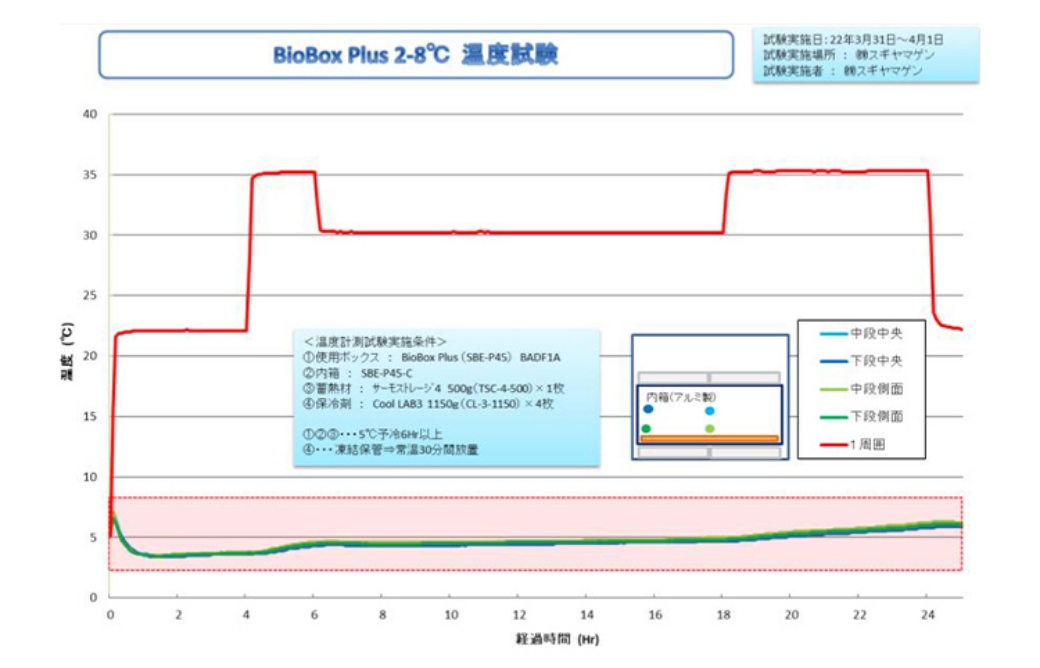Select the '試験実施場所' info line

coord(848,55)
